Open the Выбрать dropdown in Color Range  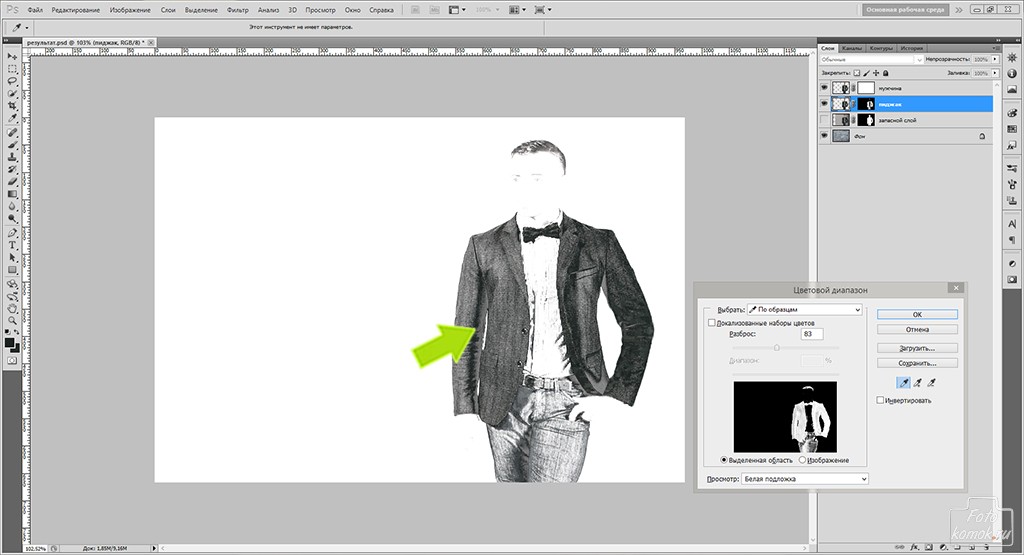(804, 310)
